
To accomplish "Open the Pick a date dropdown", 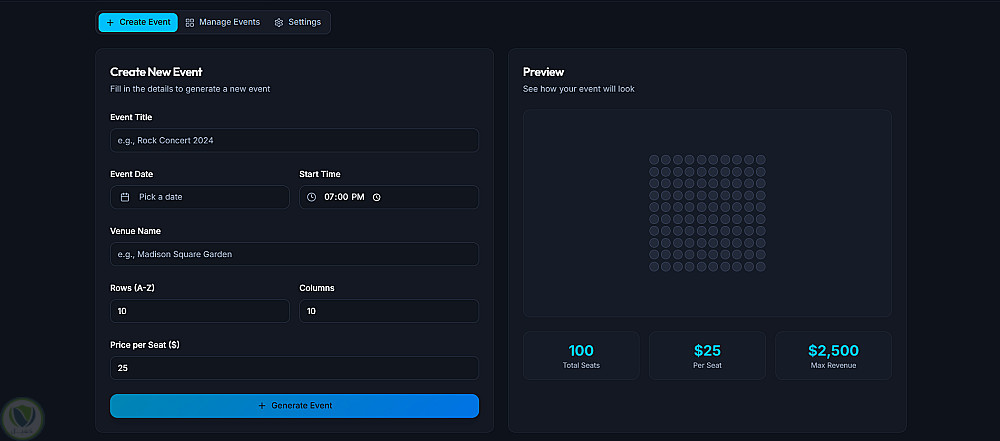I will (200, 197).
